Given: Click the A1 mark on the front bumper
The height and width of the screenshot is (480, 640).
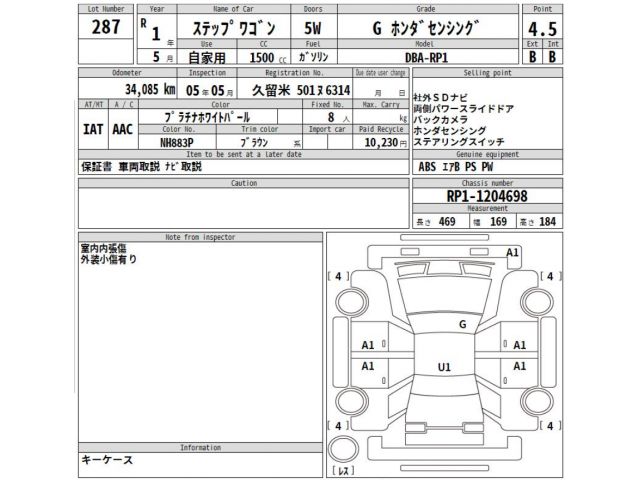Looking at the screenshot, I should (x=513, y=254).
